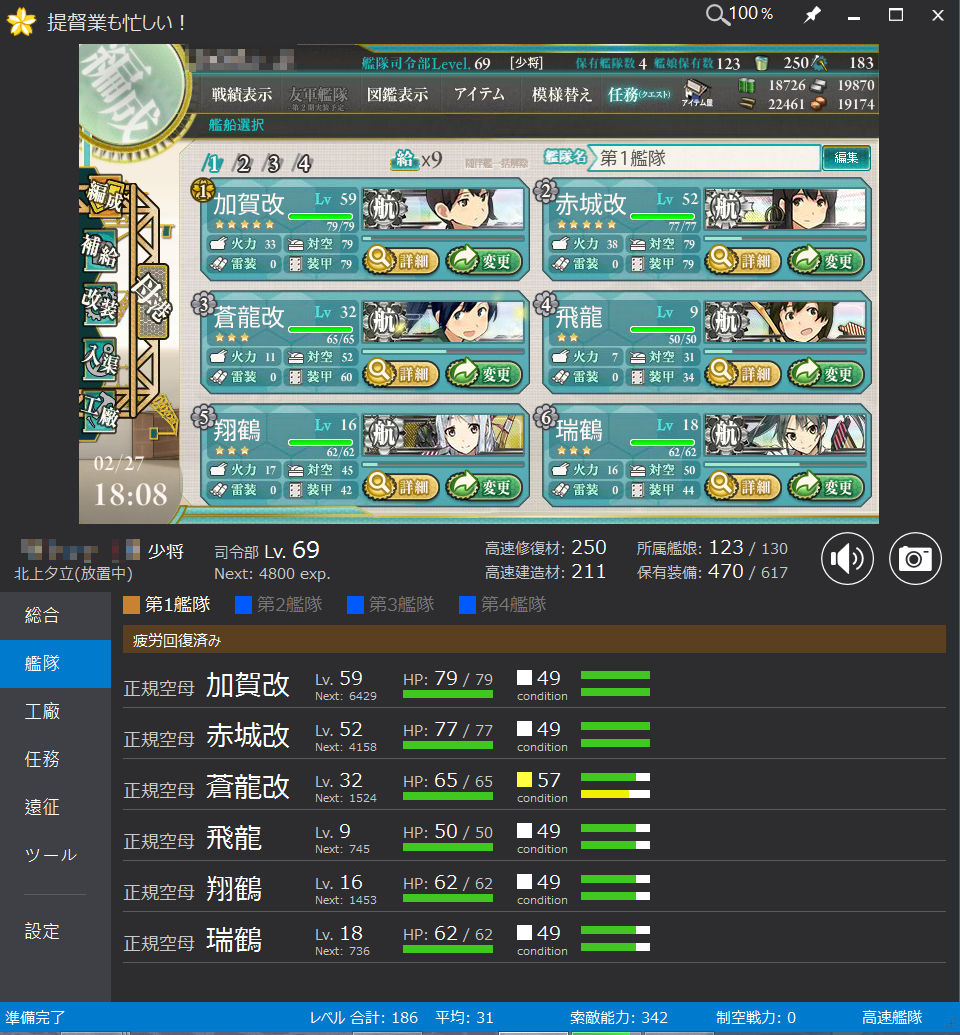Screen dimensions: 960x1035
Task: Click 瑞鶴 ship portrait thumbnail
Action: 786,435
